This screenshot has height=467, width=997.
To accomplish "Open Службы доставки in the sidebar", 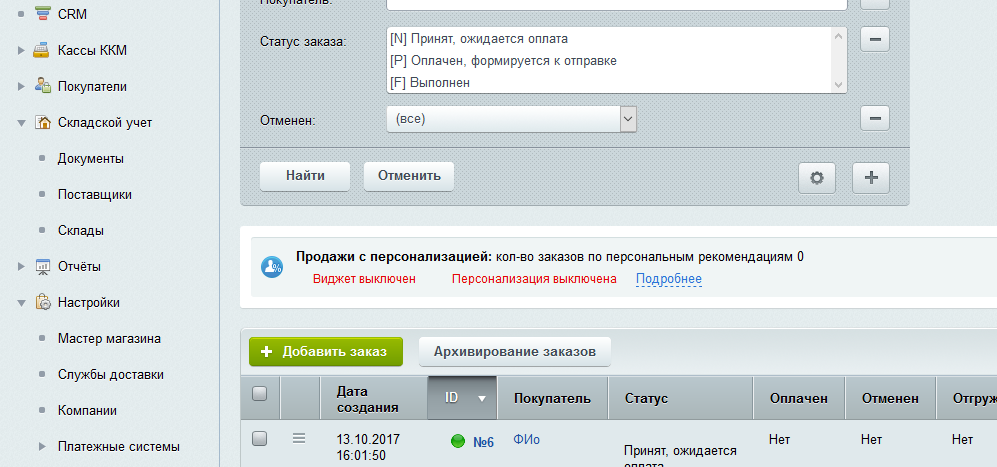I will click(x=110, y=374).
